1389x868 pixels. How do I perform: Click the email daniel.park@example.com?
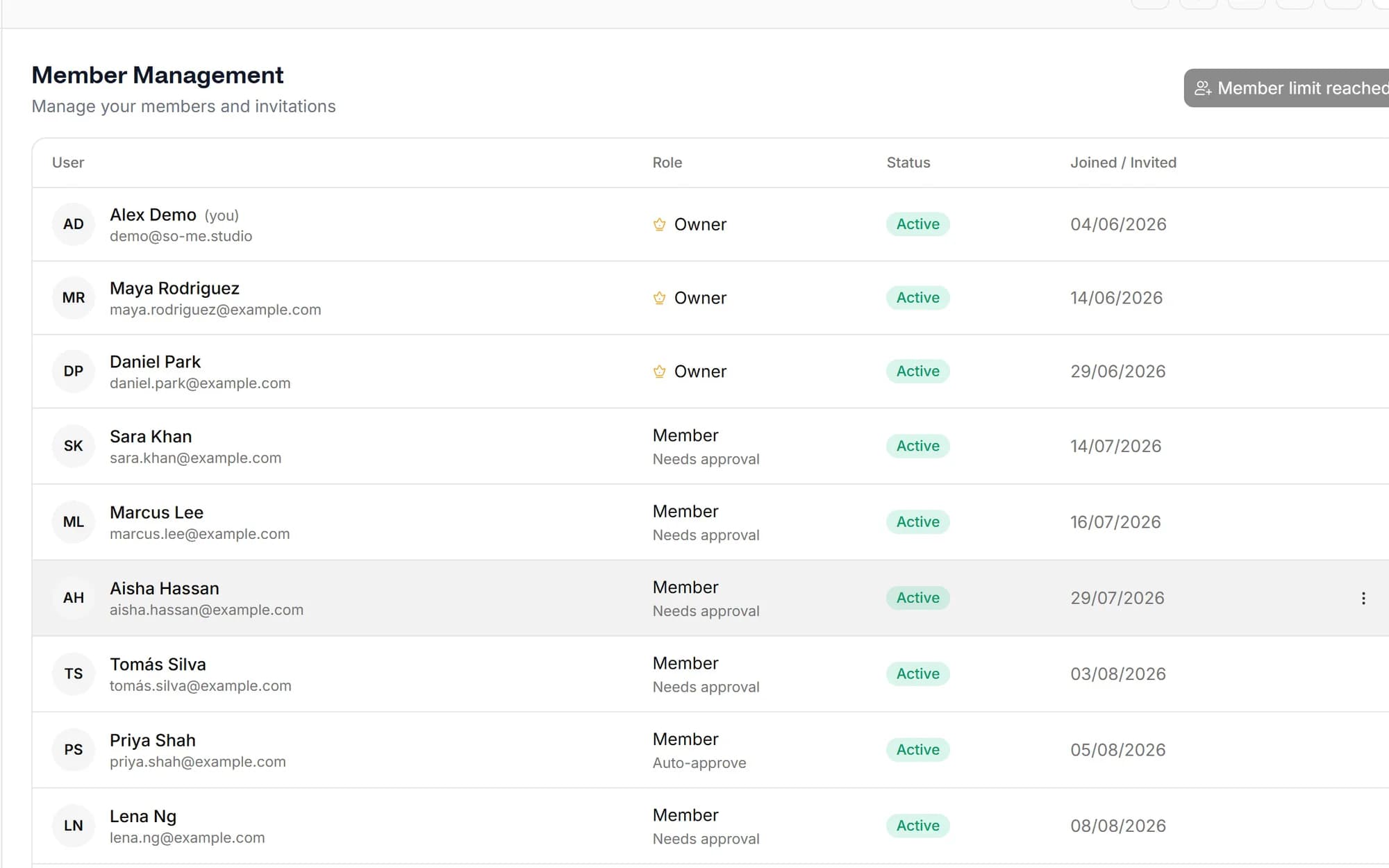200,383
